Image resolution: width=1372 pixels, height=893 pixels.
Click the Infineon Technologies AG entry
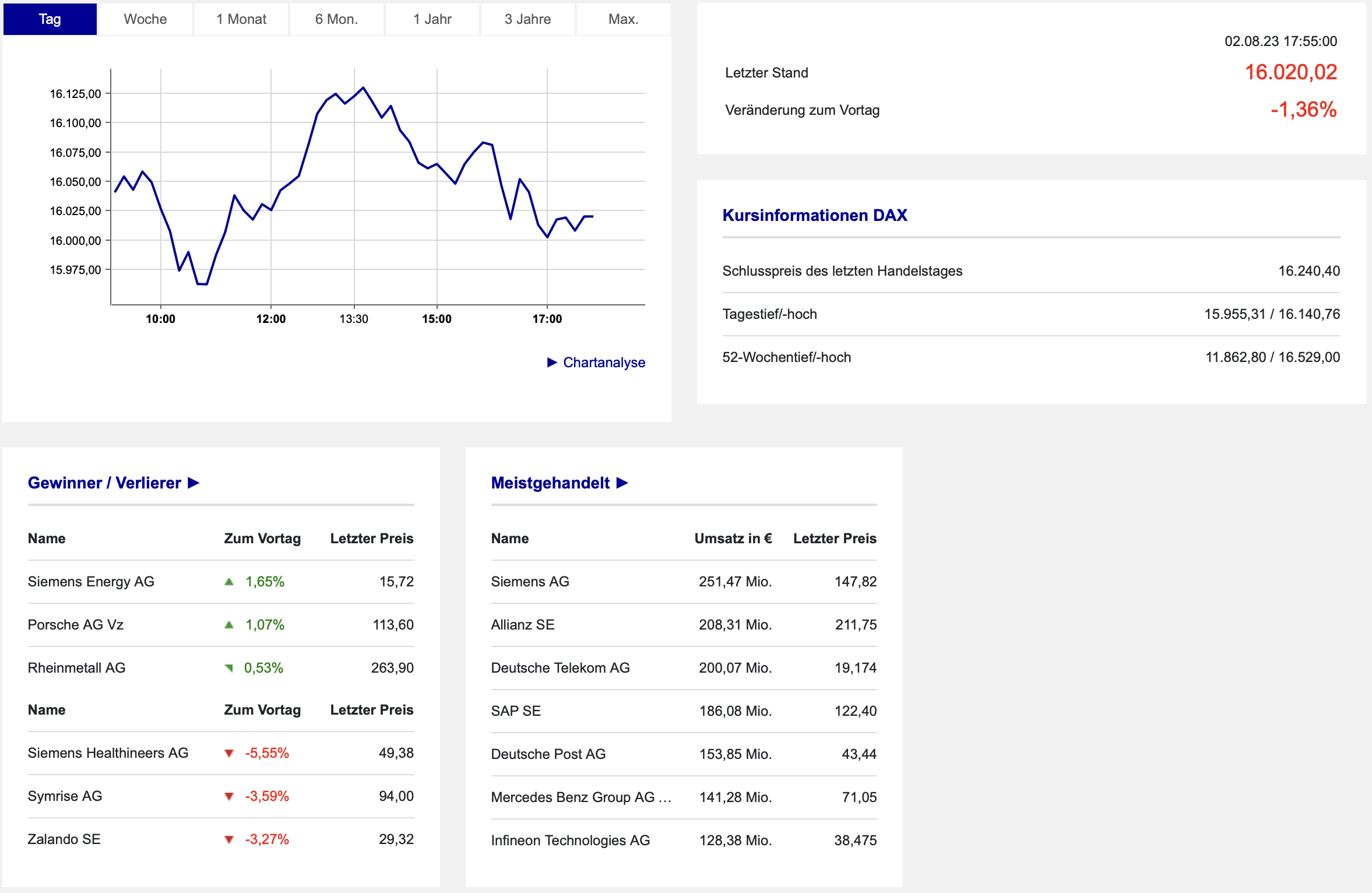tap(570, 841)
